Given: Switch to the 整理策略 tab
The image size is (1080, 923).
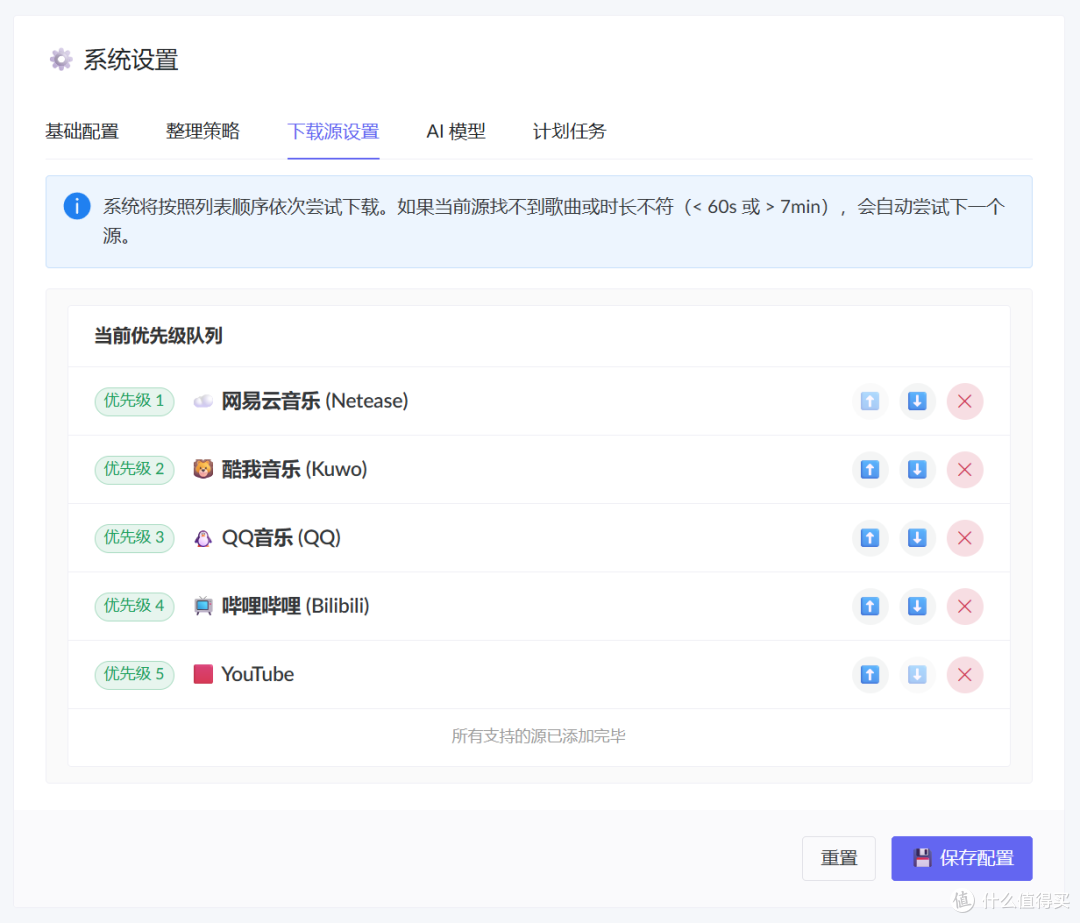Looking at the screenshot, I should [203, 131].
